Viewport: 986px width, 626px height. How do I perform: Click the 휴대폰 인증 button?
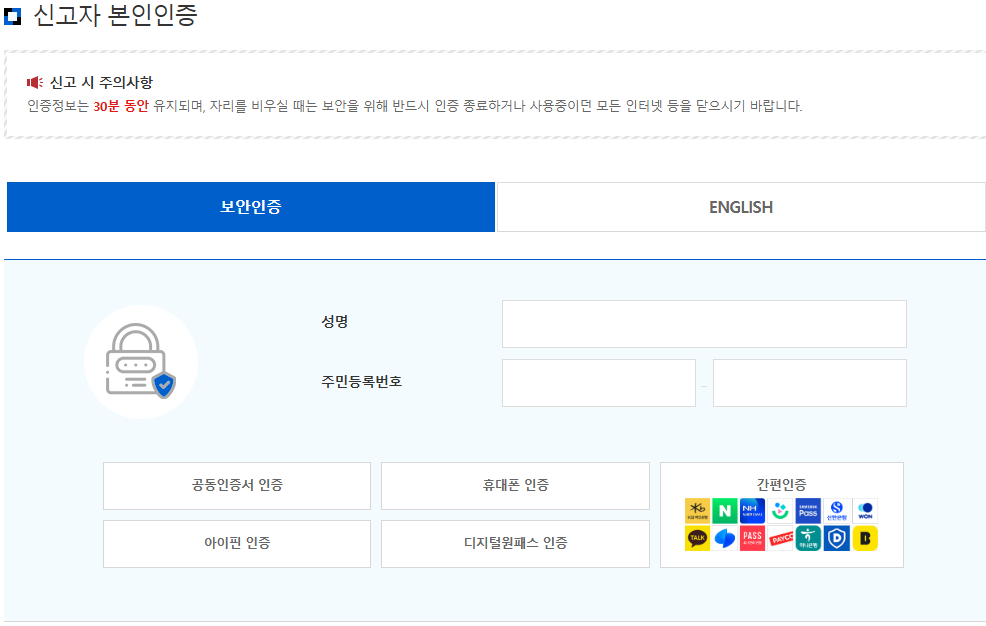514,486
